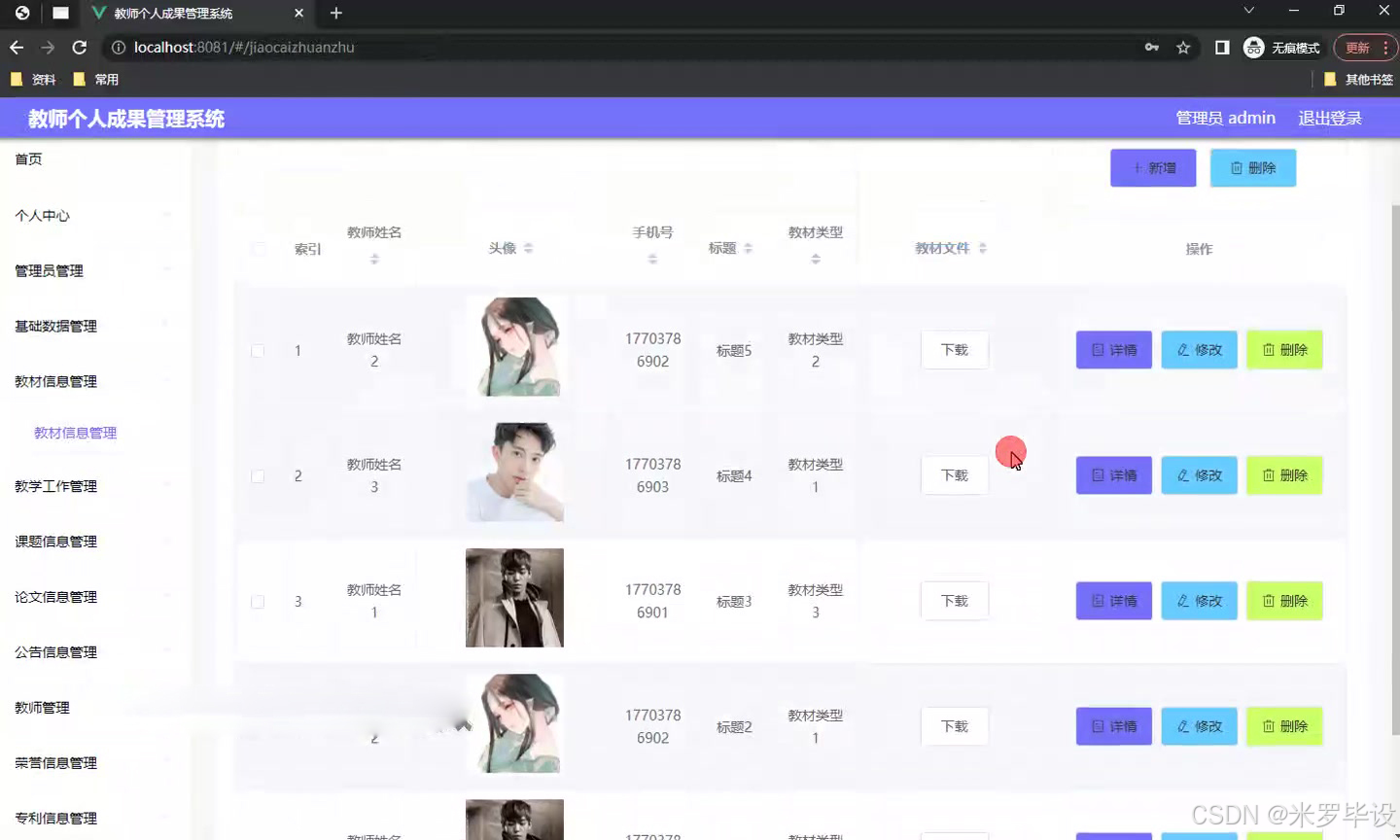Viewport: 1400px width, 840px height.
Task: Download the file for 标题5 row
Action: tap(955, 350)
